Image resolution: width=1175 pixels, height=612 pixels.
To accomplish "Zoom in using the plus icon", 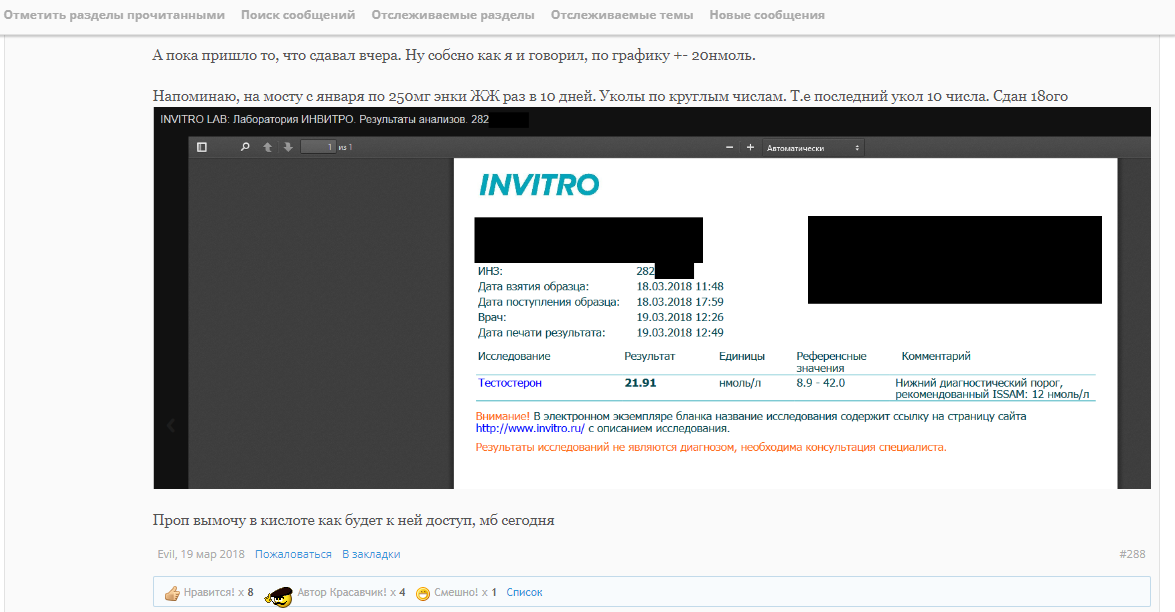I will coord(750,147).
